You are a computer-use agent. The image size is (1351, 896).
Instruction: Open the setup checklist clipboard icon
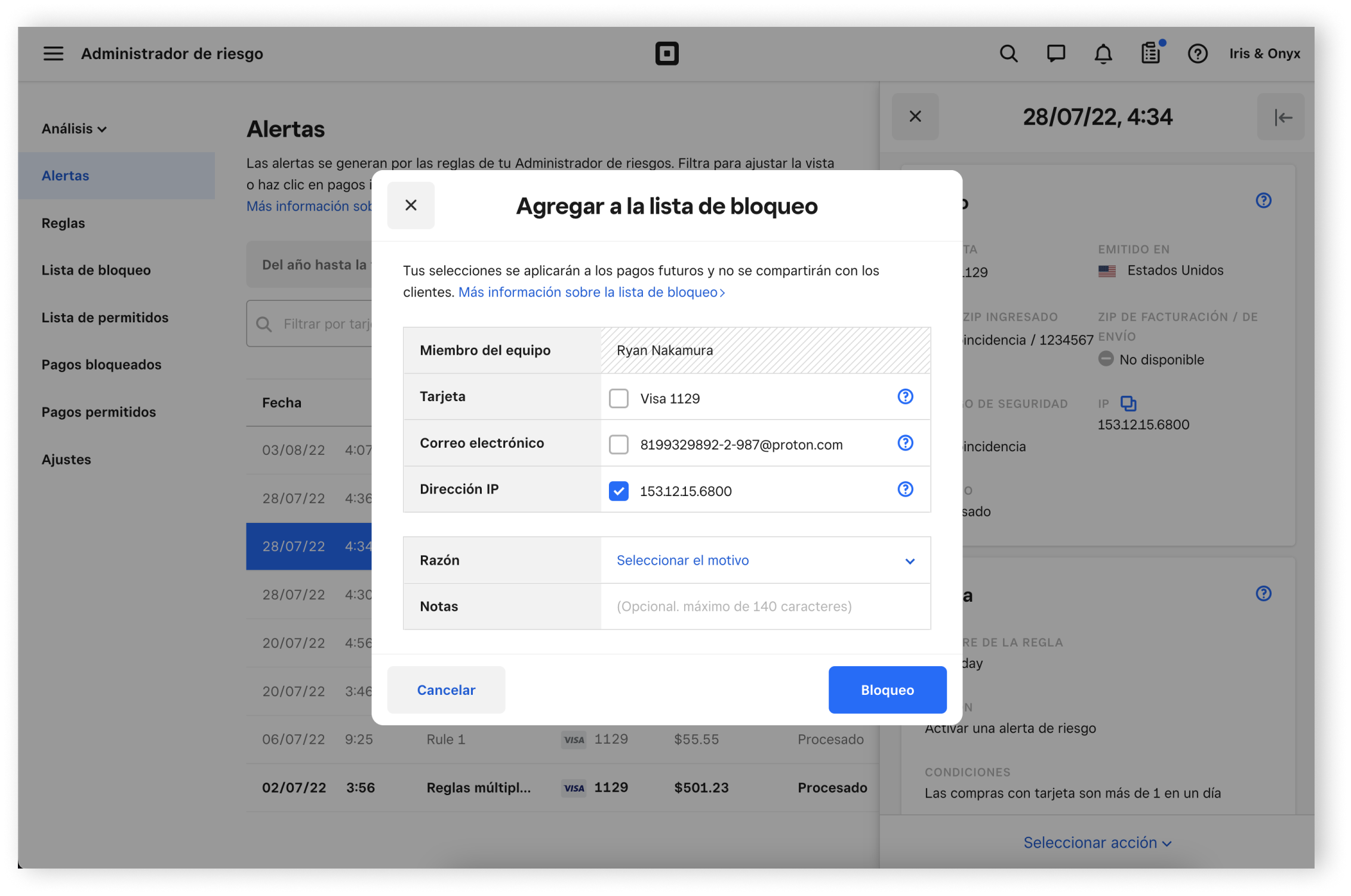[1151, 53]
